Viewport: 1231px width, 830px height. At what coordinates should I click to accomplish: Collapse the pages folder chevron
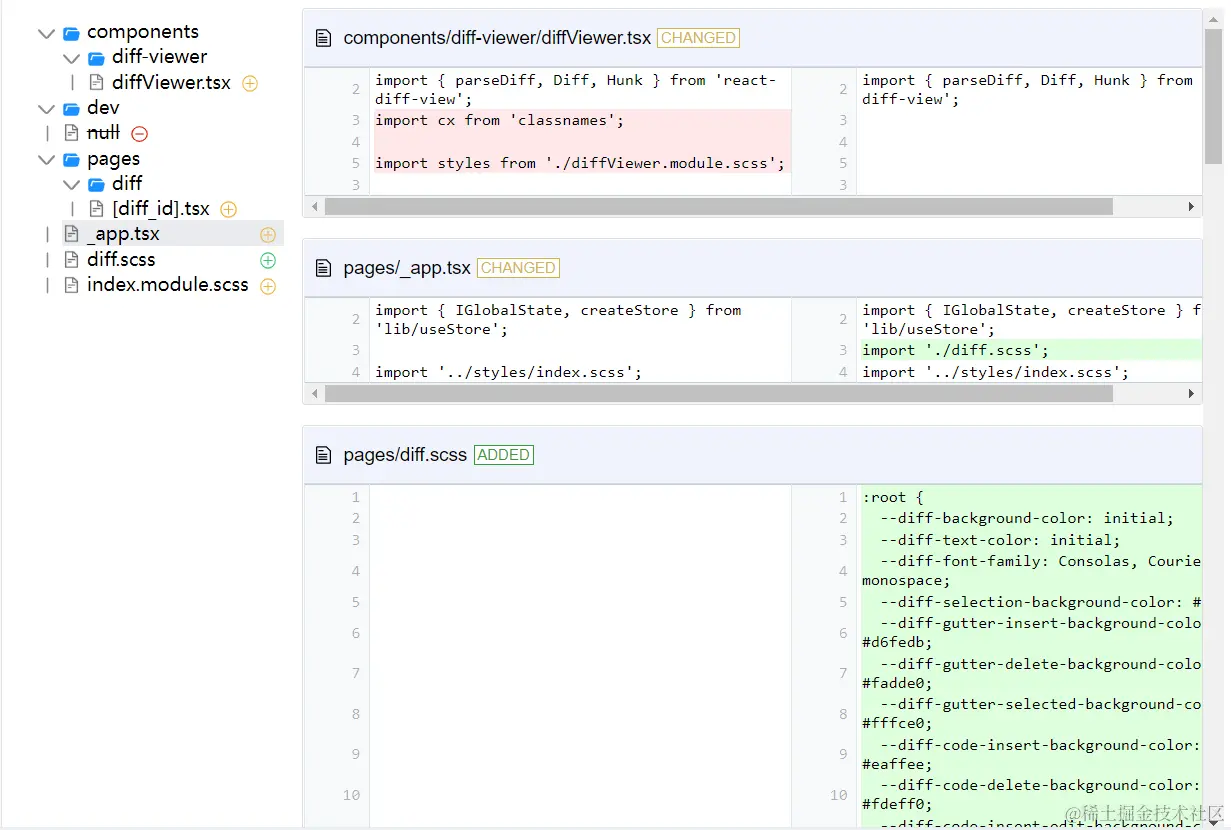coord(46,160)
